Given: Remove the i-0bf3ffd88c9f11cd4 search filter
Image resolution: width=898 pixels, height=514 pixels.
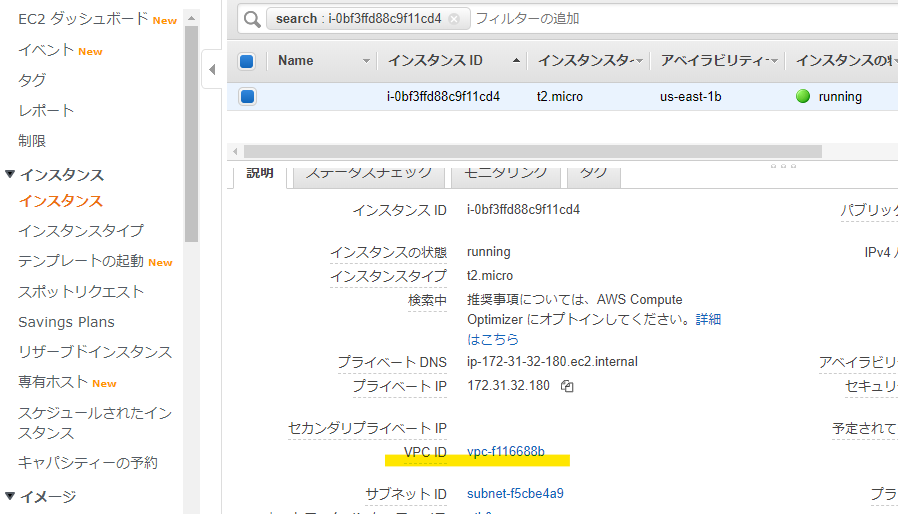Looking at the screenshot, I should coord(454,19).
